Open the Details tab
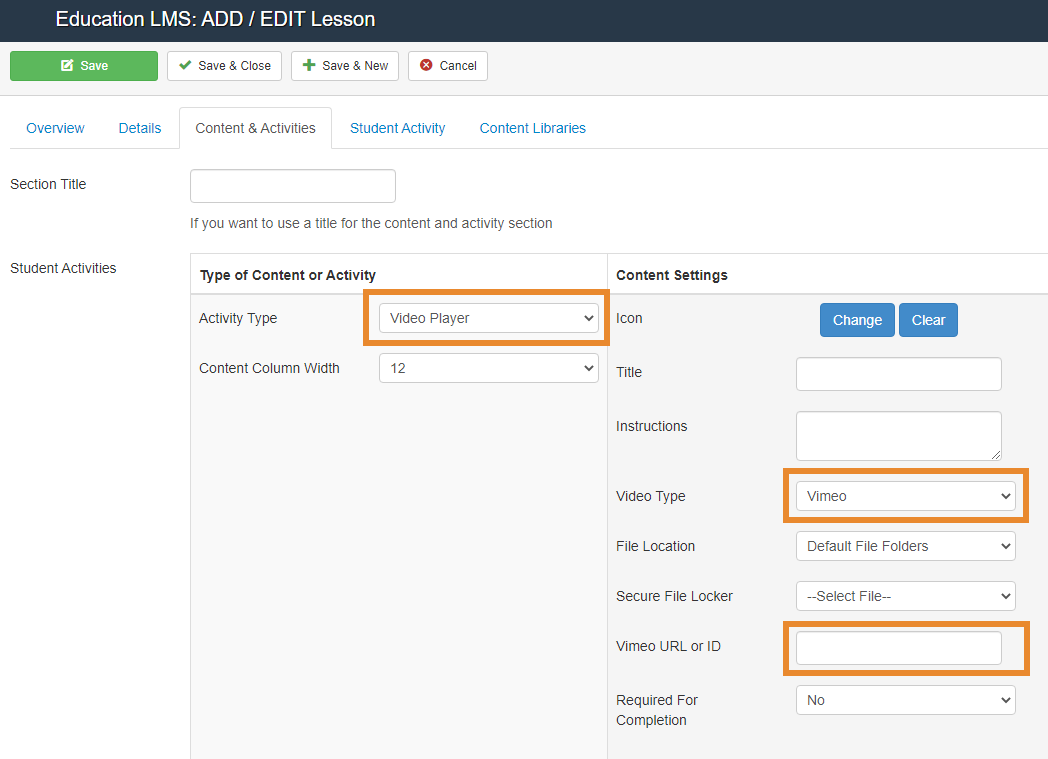The height and width of the screenshot is (759, 1048). (139, 128)
